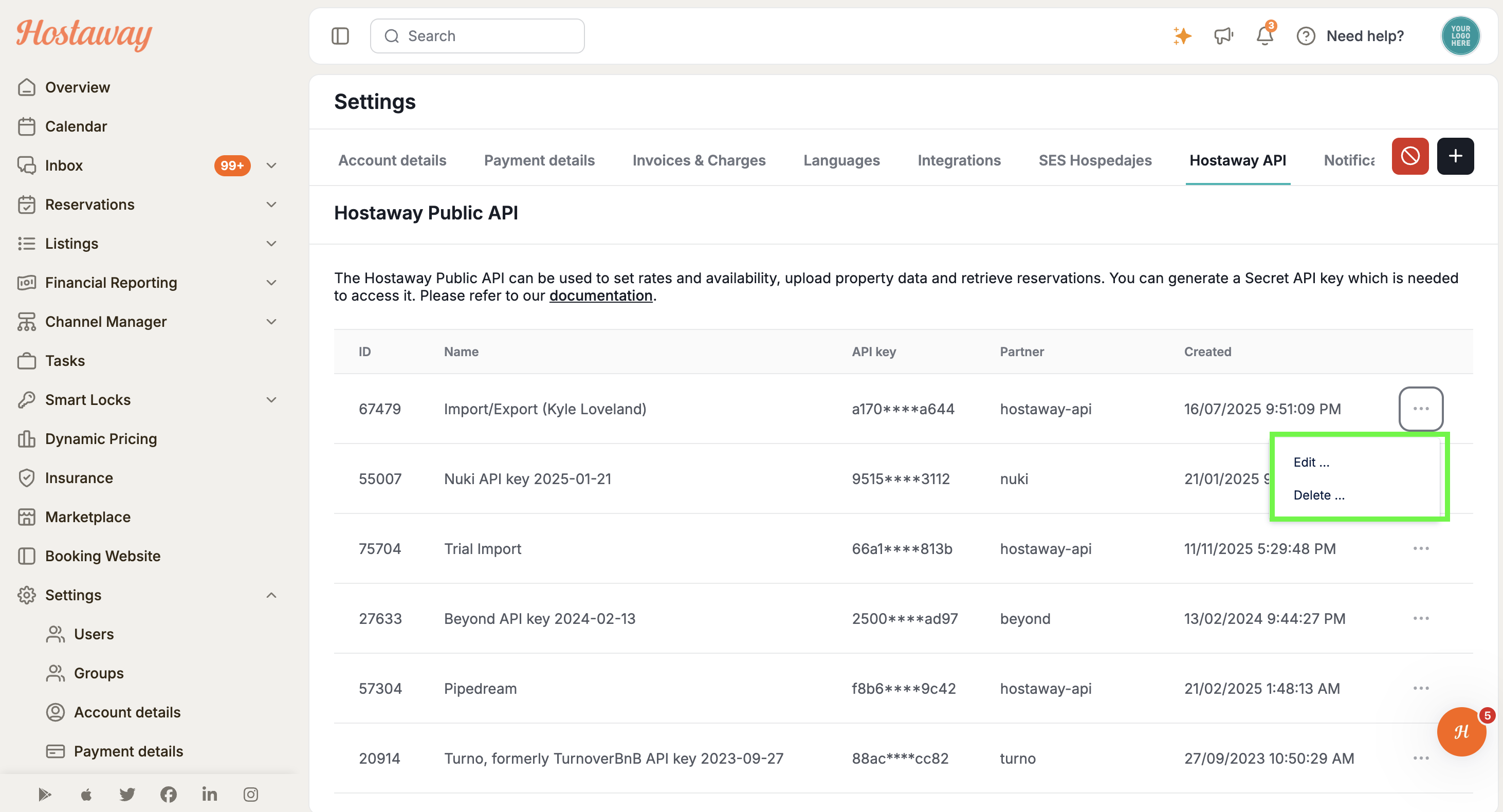Click the Twitter icon in the footer
This screenshot has width=1503, height=812.
coord(127,794)
